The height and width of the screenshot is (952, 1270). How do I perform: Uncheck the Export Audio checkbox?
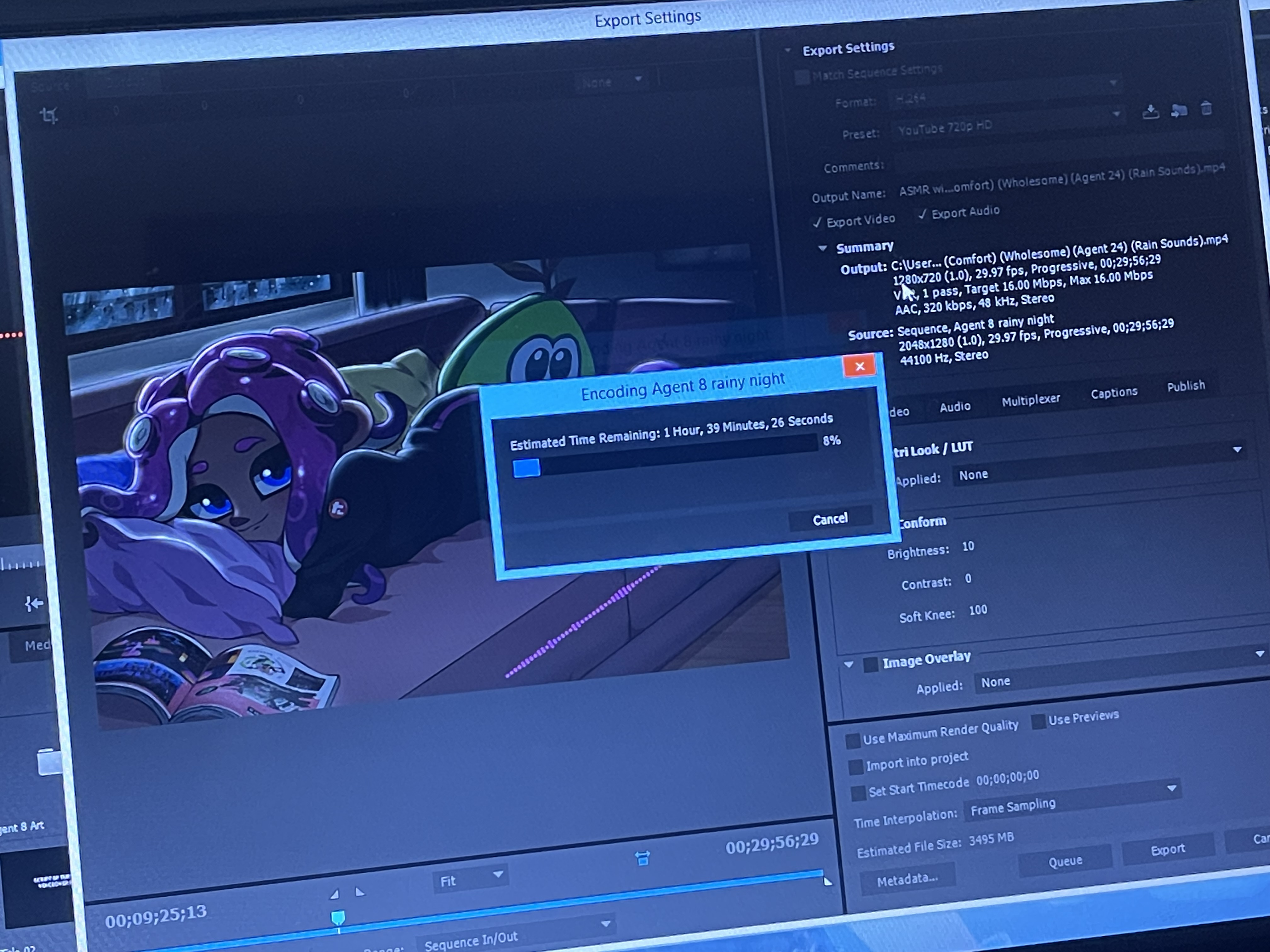(x=922, y=214)
